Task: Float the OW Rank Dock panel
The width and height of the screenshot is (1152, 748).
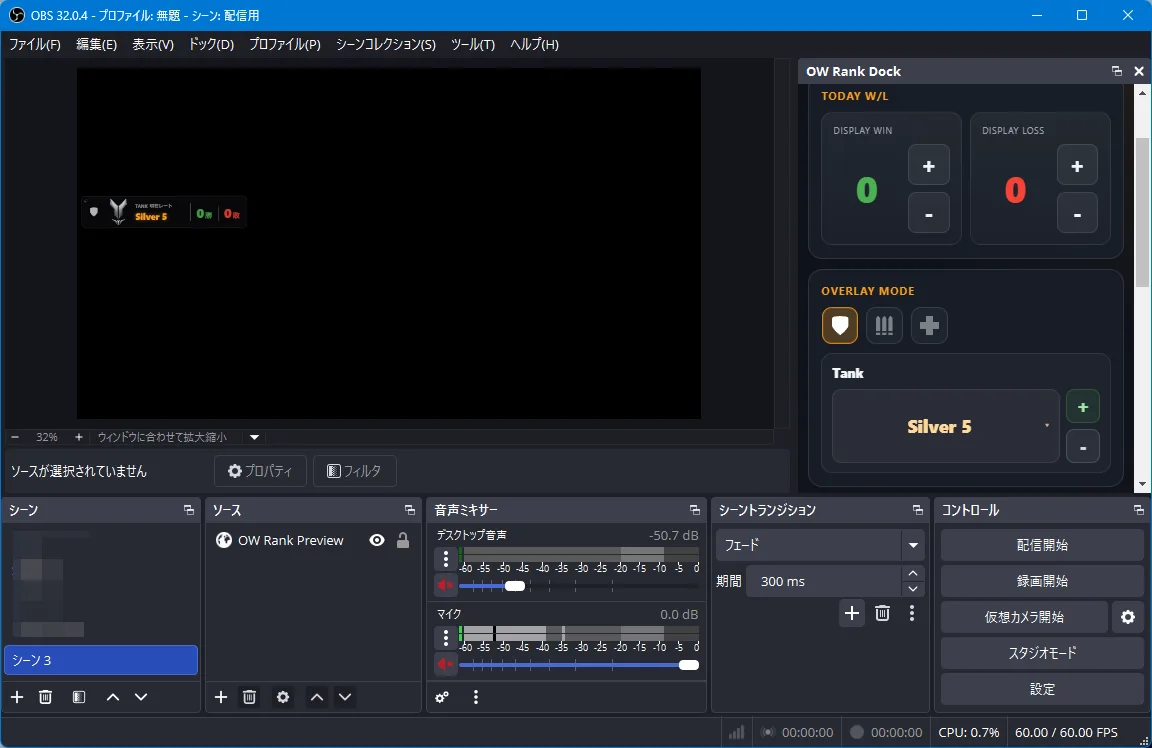Action: [1117, 71]
